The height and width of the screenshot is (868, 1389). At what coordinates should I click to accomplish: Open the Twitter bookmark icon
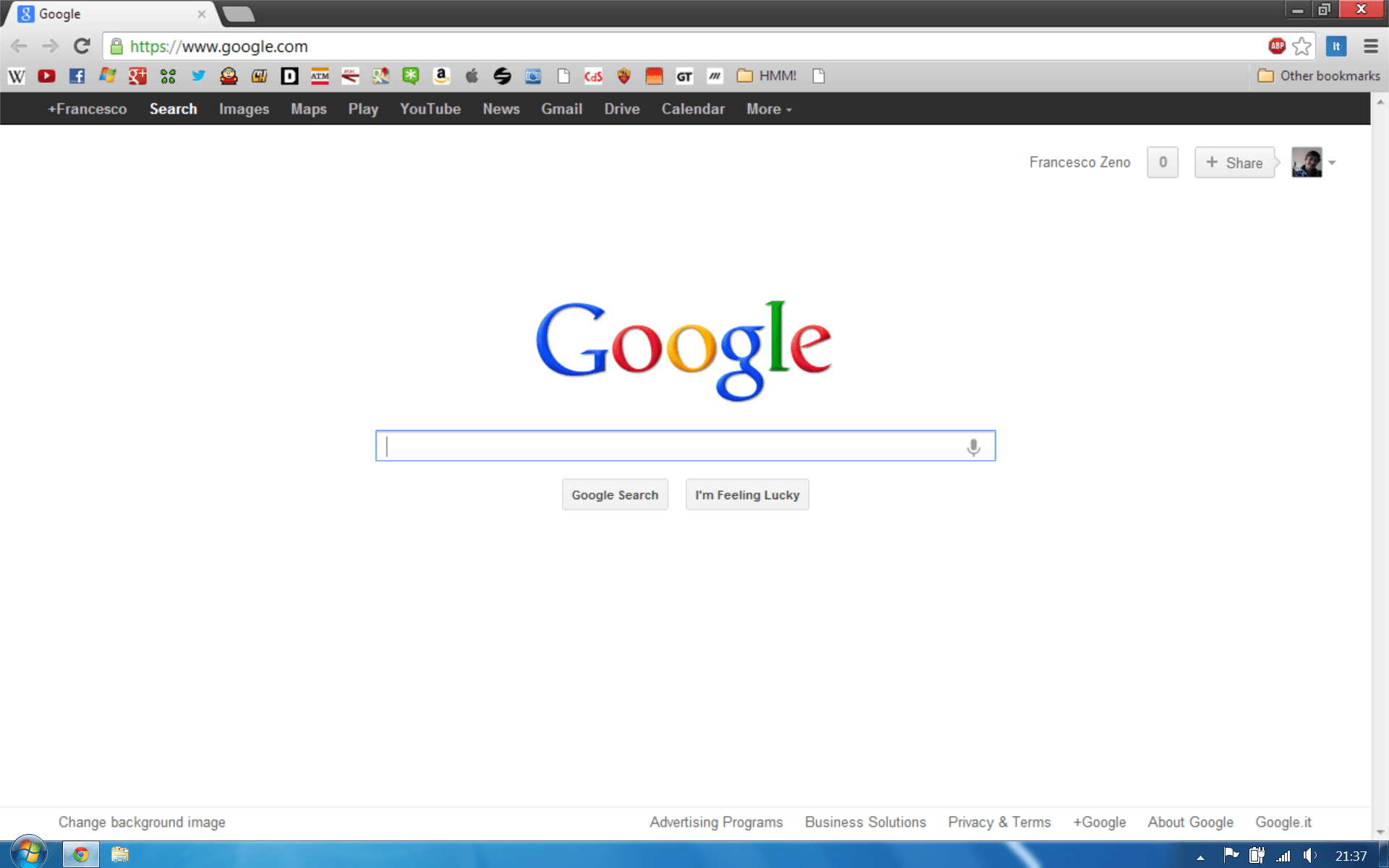(198, 76)
